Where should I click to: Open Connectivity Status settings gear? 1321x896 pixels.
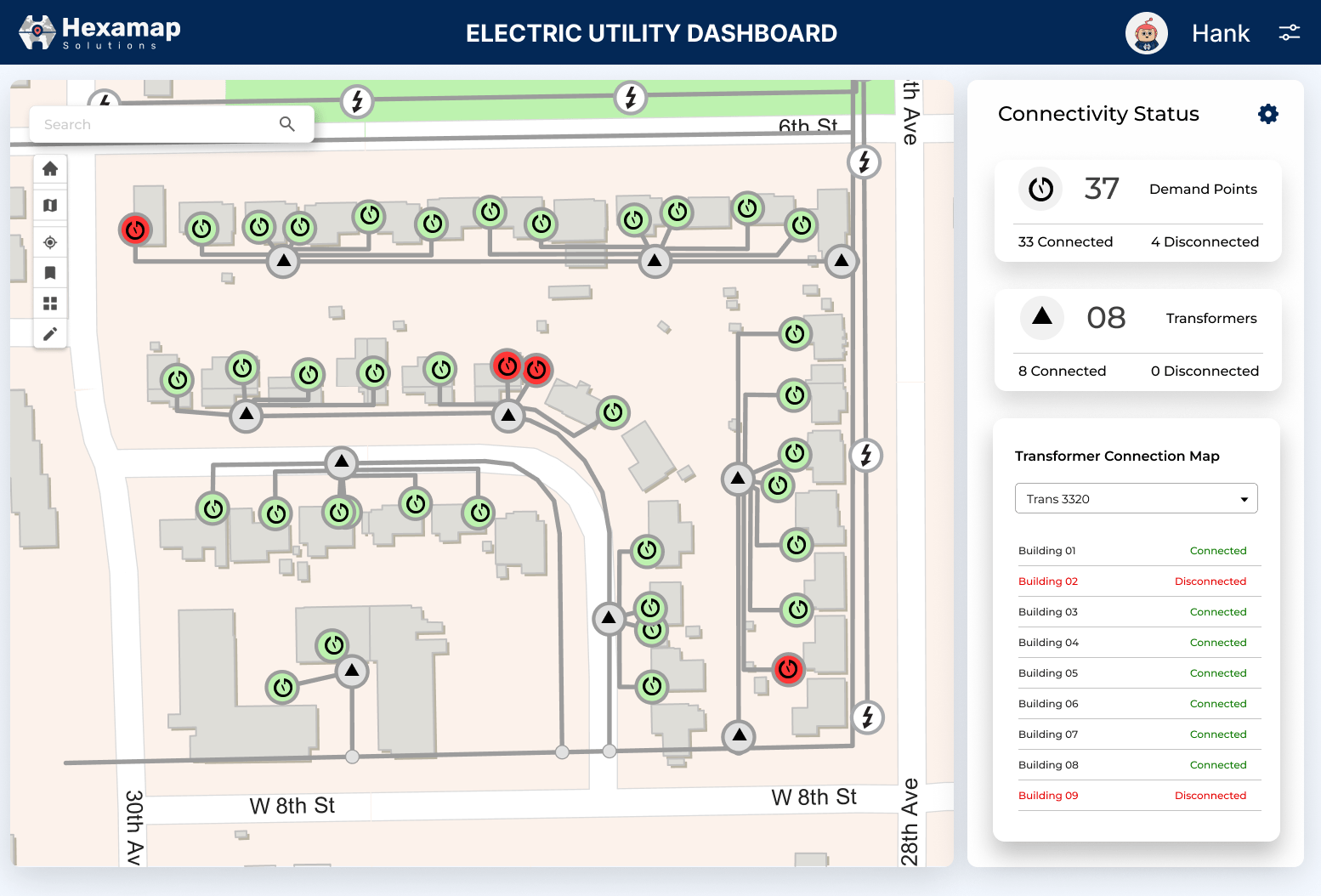(1267, 113)
